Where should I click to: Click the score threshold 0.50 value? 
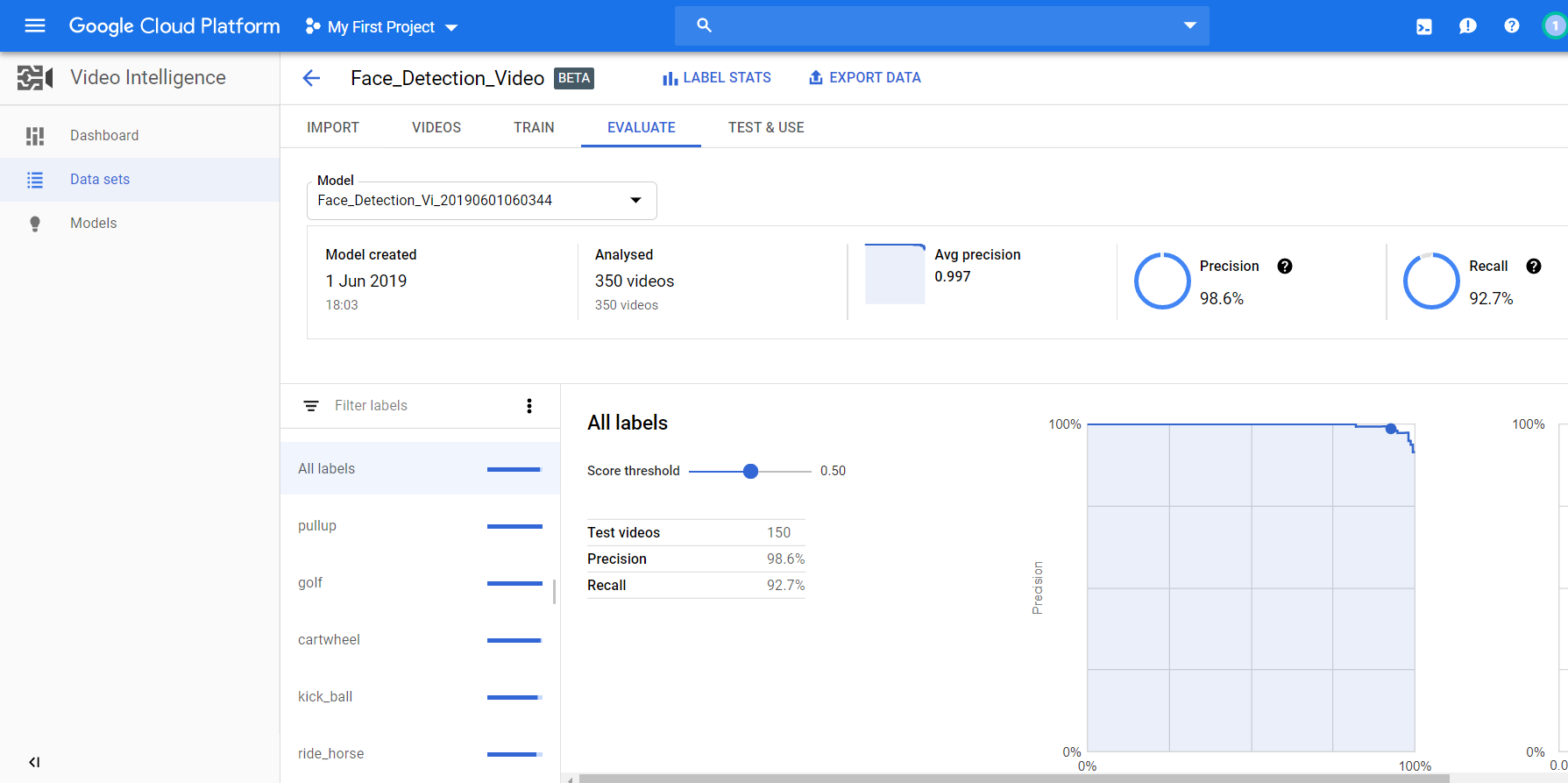pos(834,471)
